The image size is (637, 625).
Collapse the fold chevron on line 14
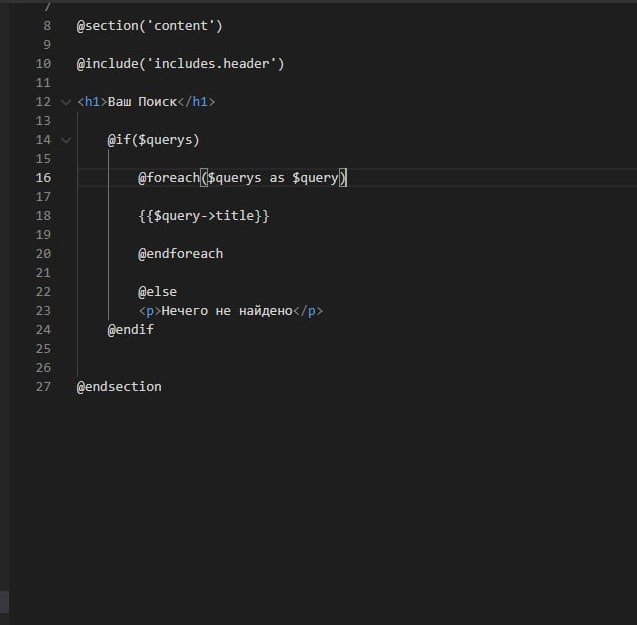tap(66, 140)
